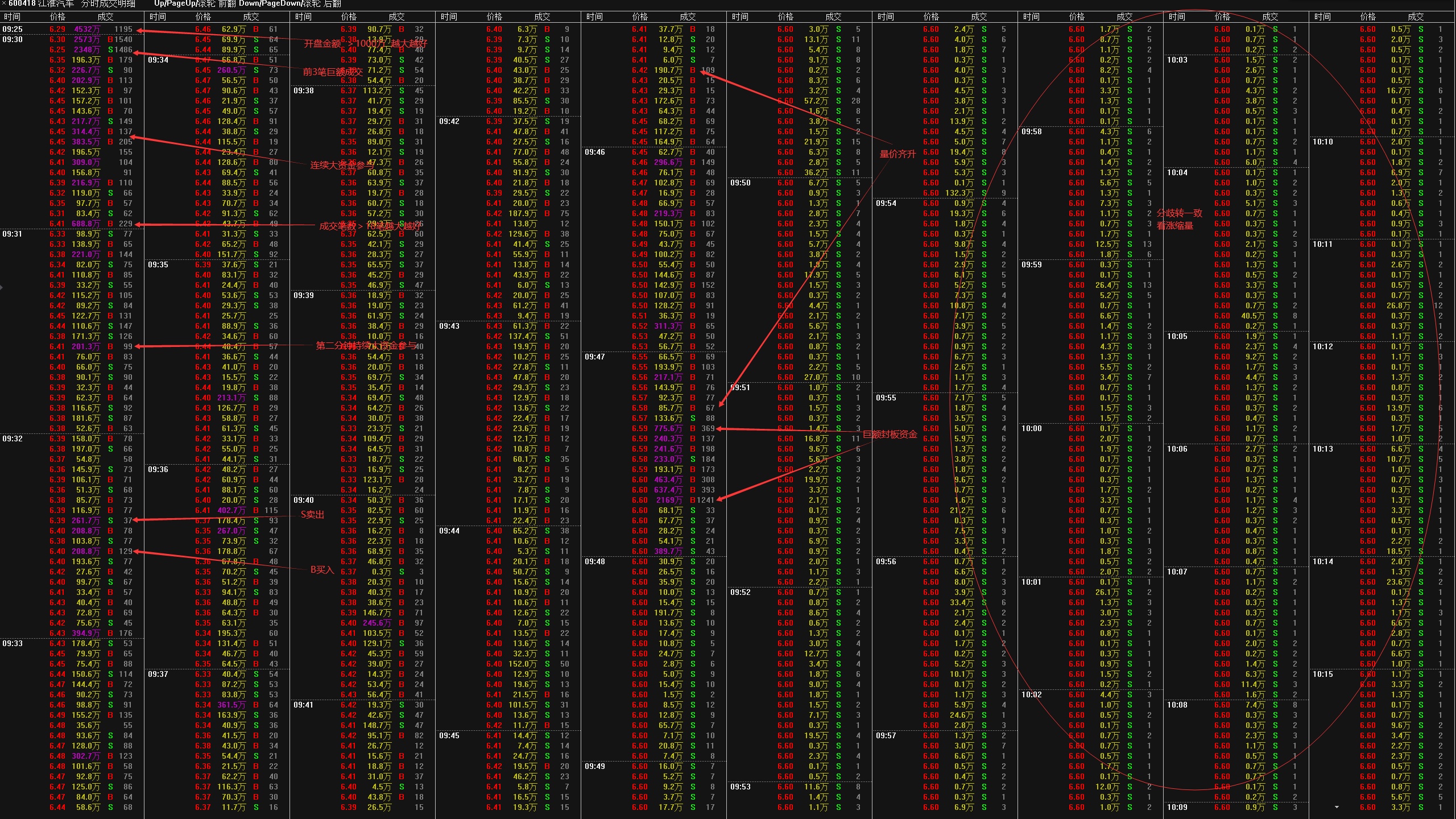Click the 09:48 time label
The width and height of the screenshot is (1456, 819).
(x=595, y=561)
